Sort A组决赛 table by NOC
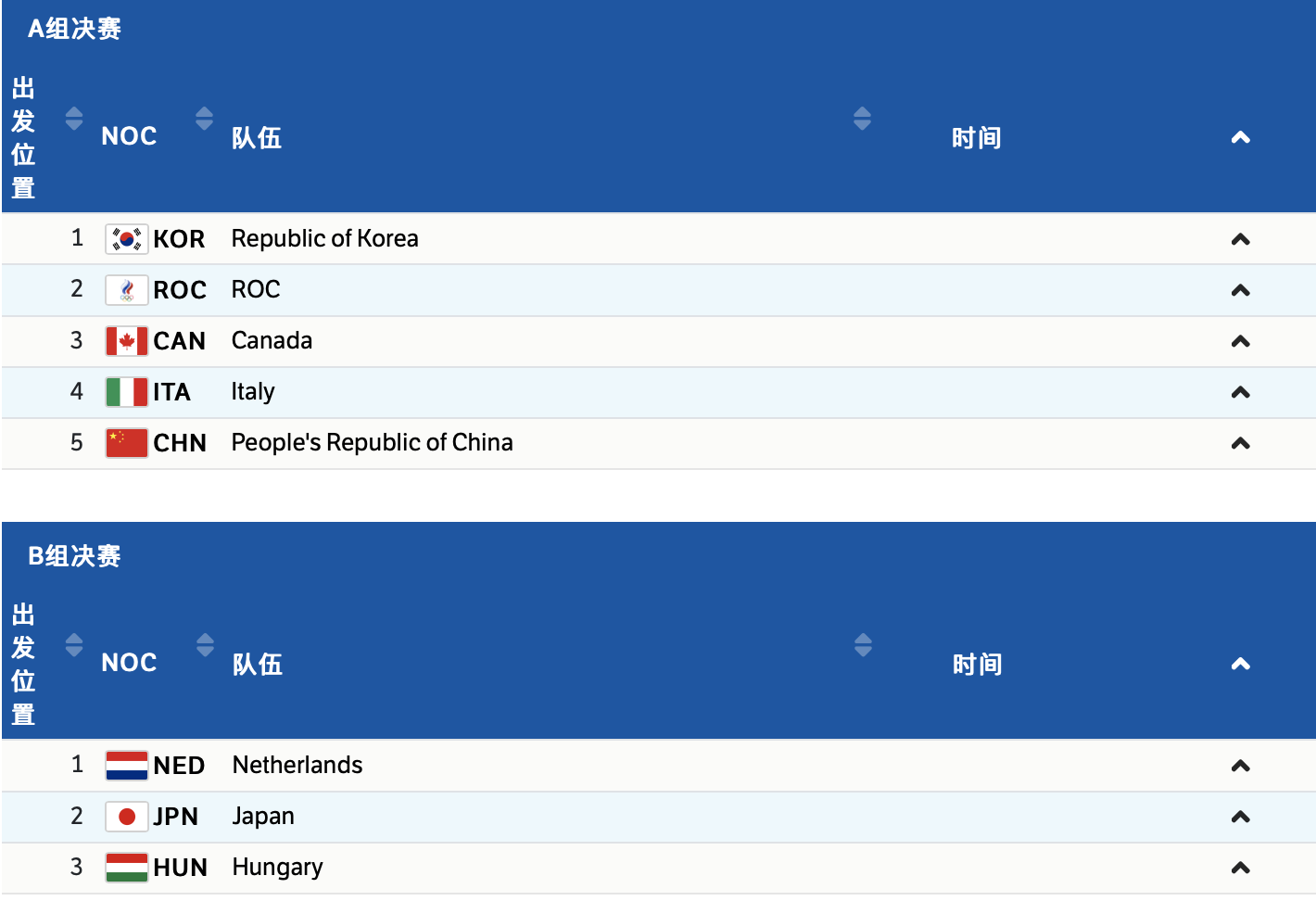The width and height of the screenshot is (1316, 901). coord(204,119)
